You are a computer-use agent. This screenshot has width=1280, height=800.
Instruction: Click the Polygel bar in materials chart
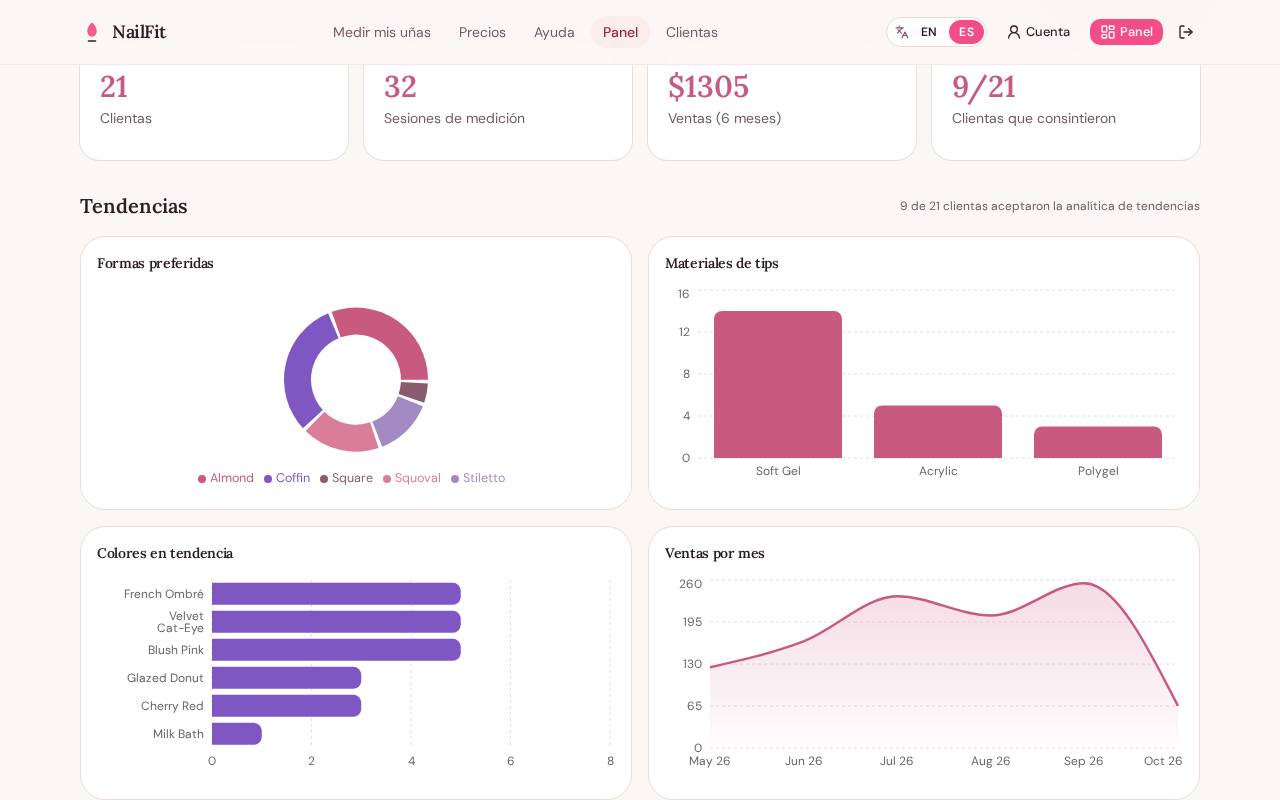tap(1098, 442)
